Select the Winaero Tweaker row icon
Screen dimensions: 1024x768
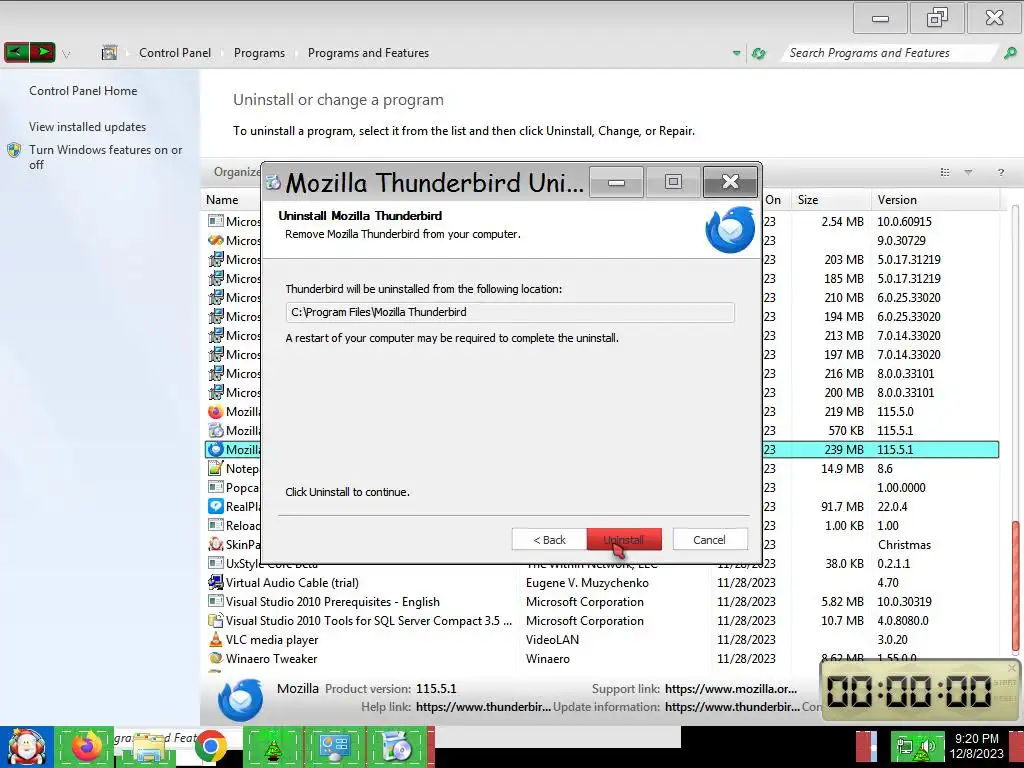click(x=216, y=658)
